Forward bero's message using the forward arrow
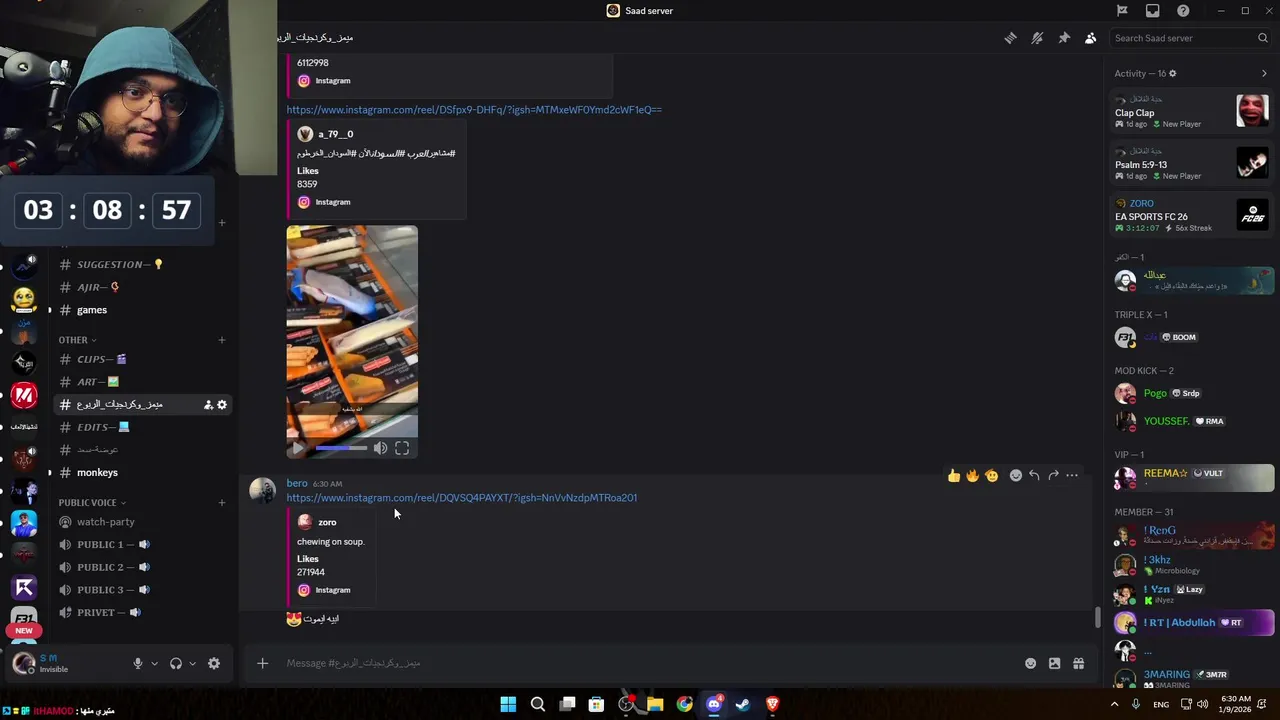1280x720 pixels. pos(1053,475)
